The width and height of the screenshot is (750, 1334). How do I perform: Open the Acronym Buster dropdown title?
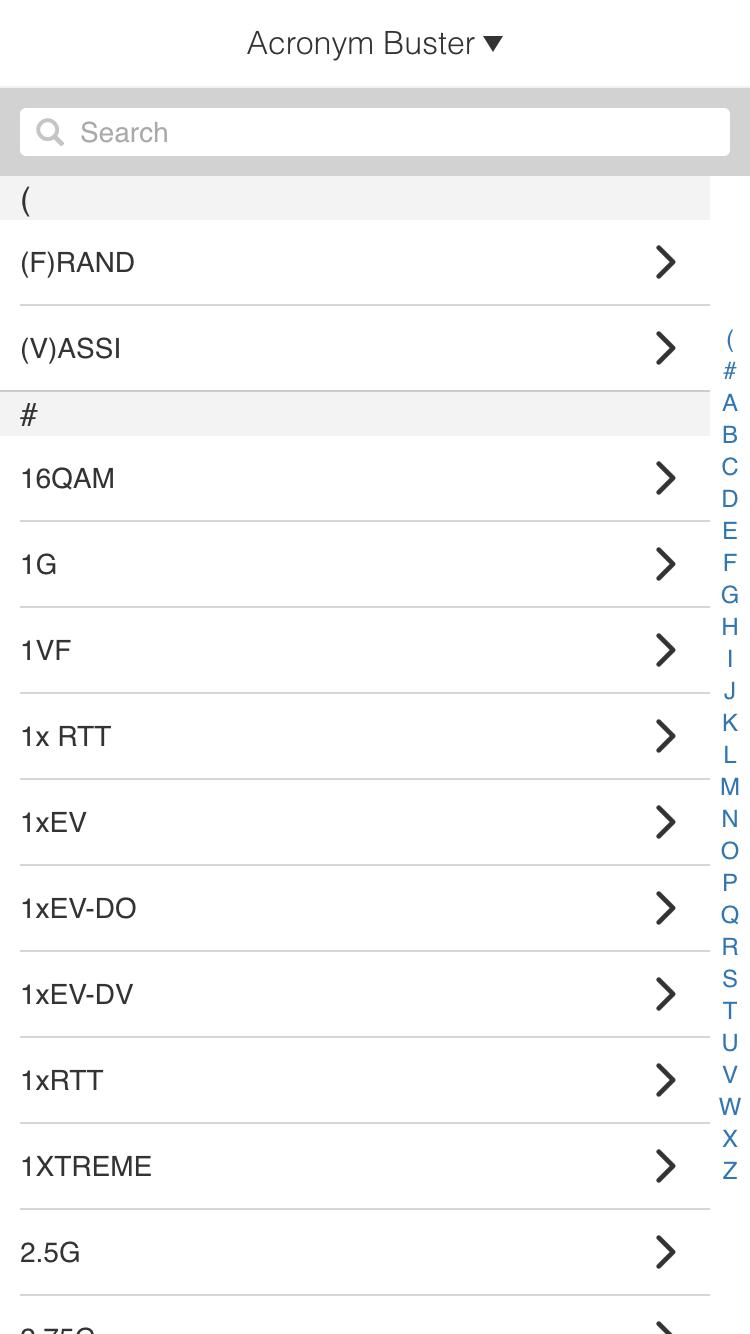coord(375,43)
